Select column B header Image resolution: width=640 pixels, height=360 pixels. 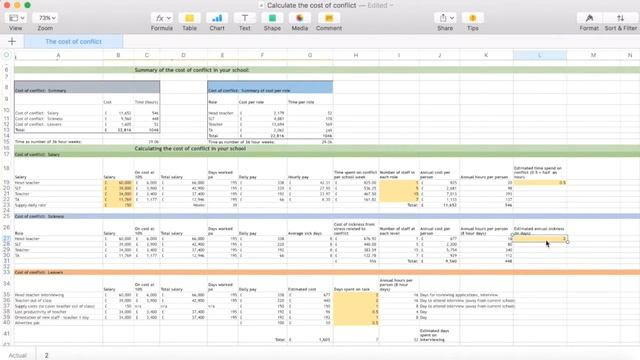pos(118,55)
